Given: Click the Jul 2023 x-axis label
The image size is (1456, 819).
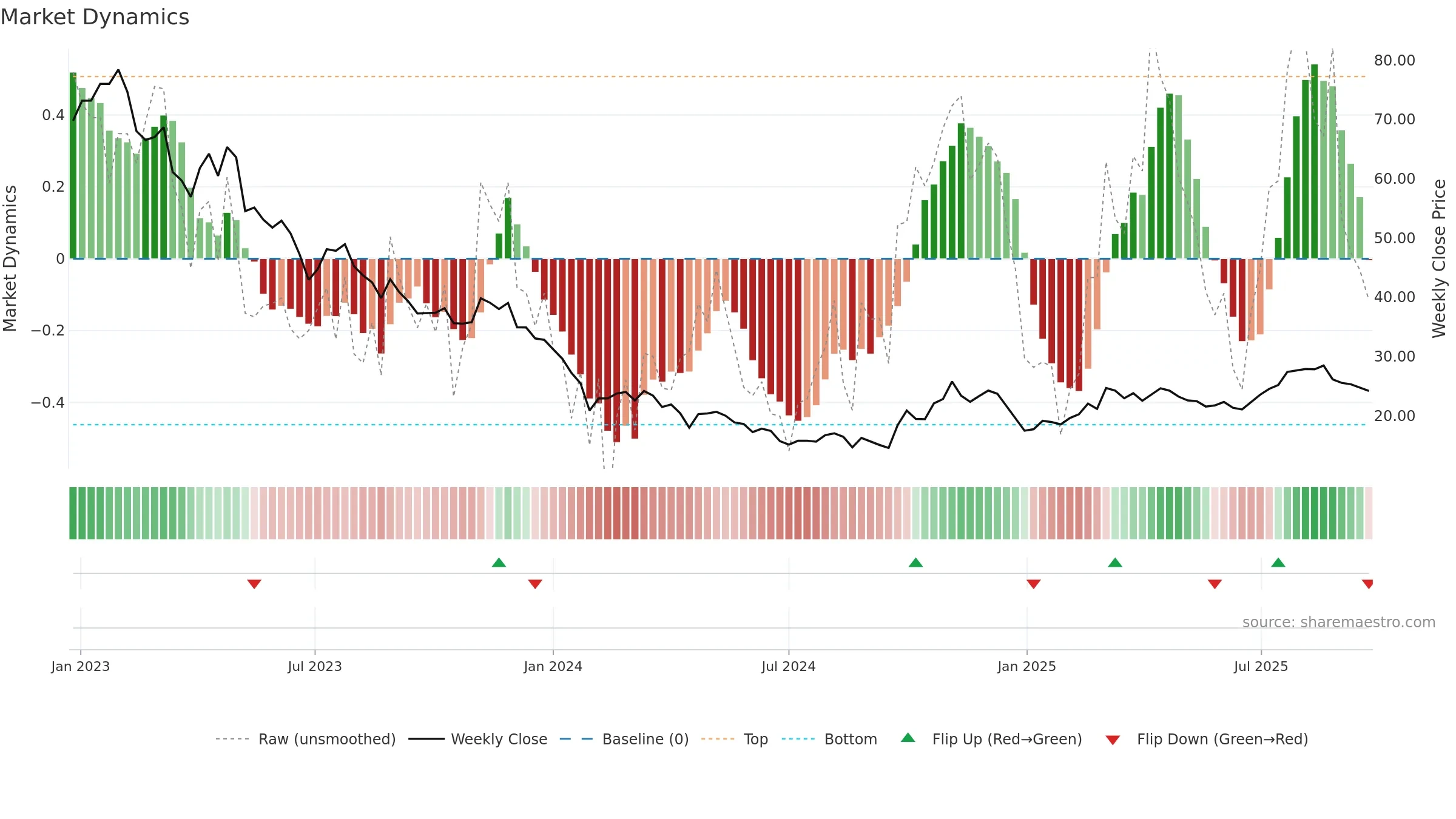Looking at the screenshot, I should 315,666.
